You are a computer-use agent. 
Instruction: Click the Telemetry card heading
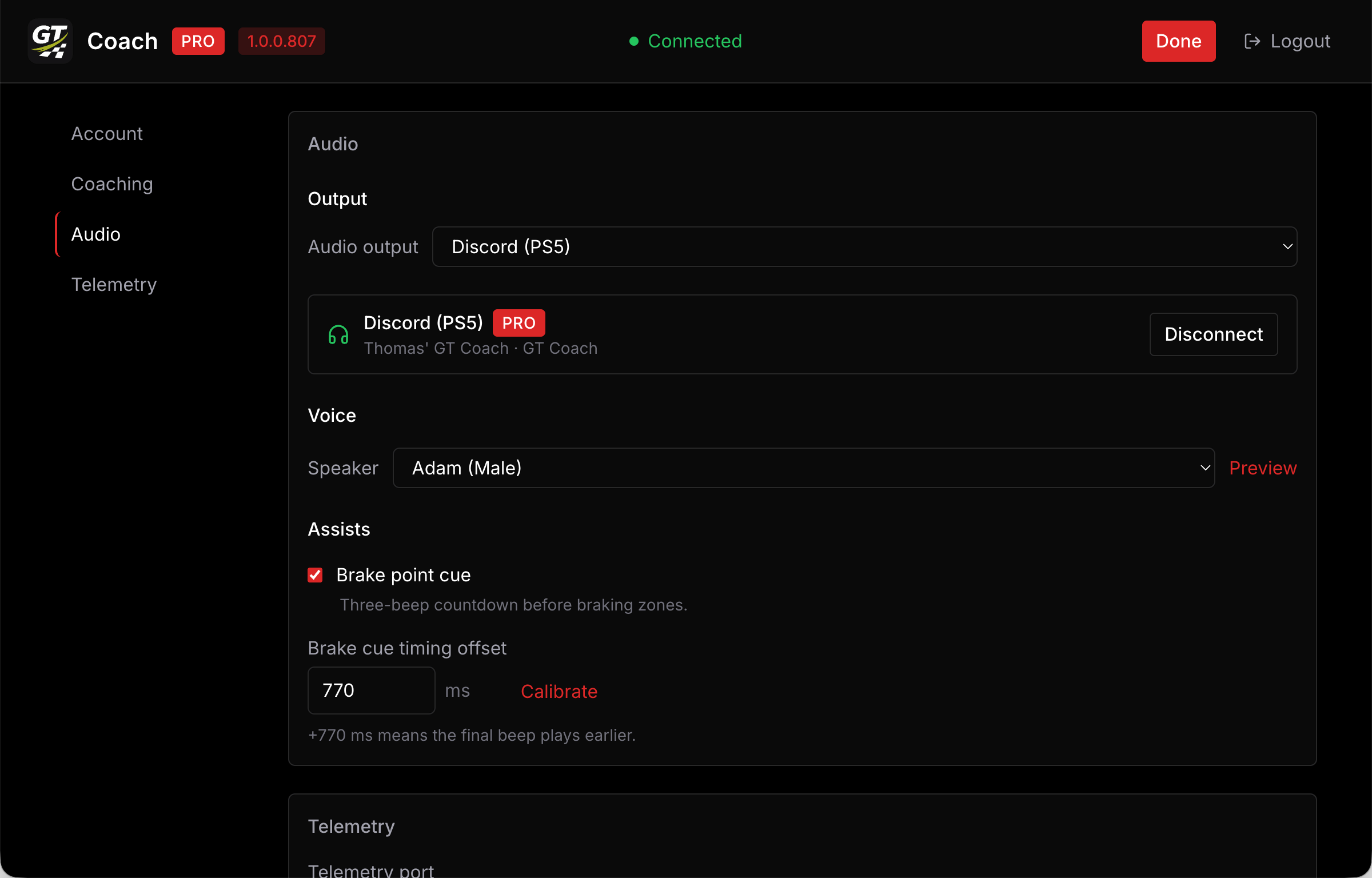click(352, 826)
